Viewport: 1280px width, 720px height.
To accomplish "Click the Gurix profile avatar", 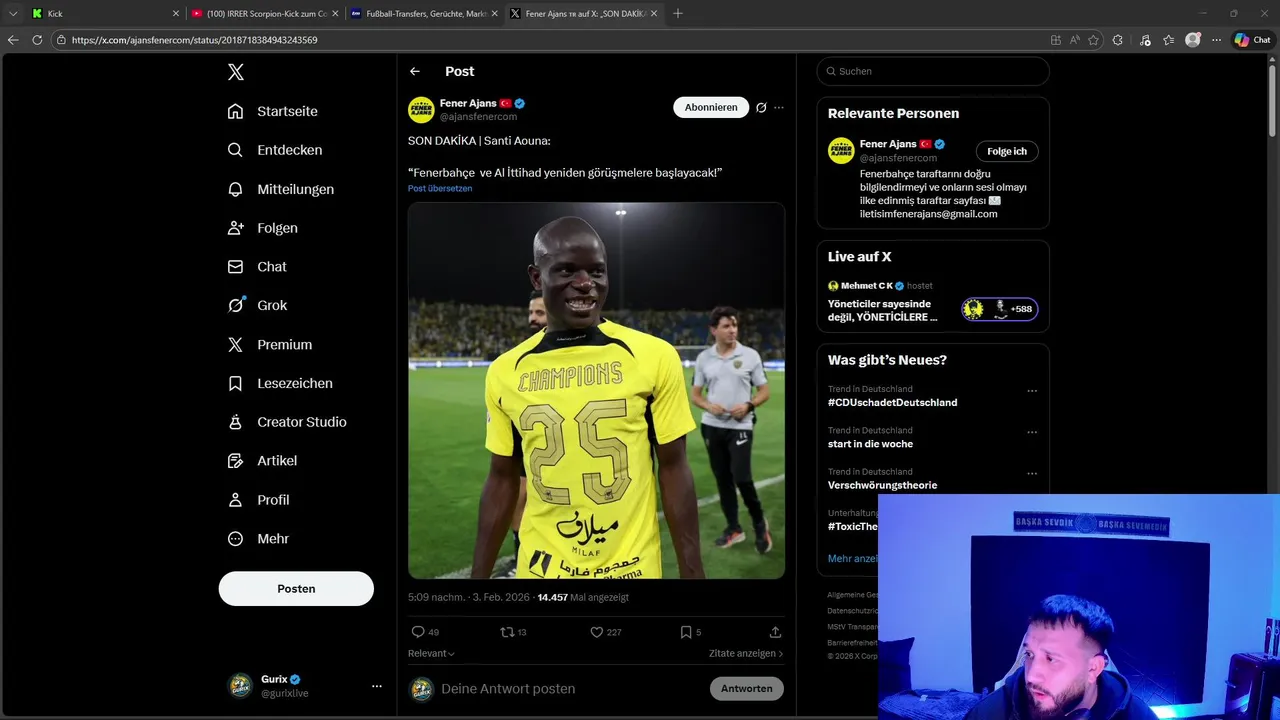I will pyautogui.click(x=240, y=686).
